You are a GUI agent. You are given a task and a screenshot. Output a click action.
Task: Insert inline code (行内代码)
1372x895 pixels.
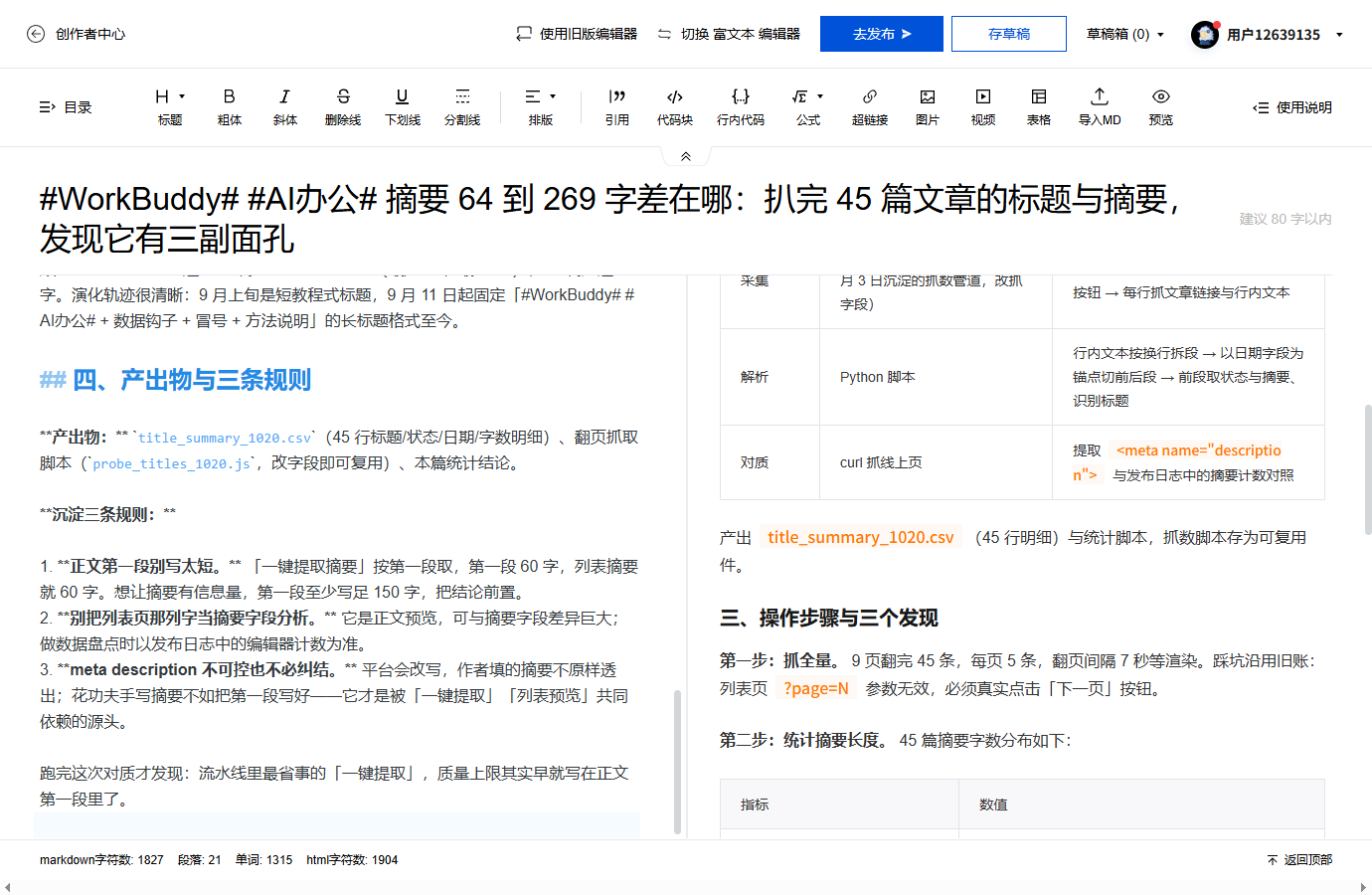[741, 106]
